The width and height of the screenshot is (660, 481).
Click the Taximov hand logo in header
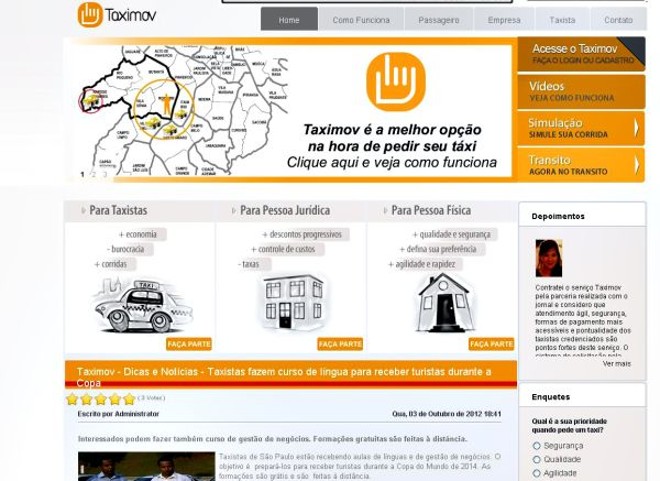pyautogui.click(x=90, y=15)
